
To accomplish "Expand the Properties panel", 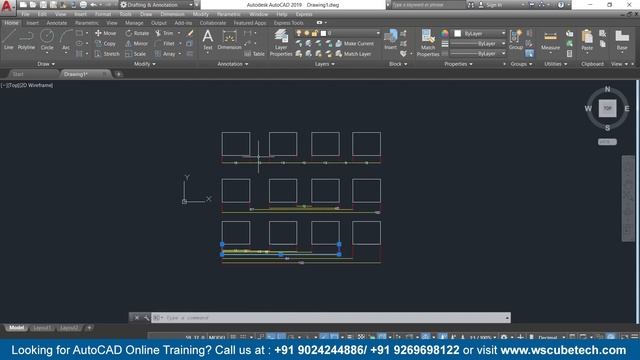I will click(x=458, y=64).
